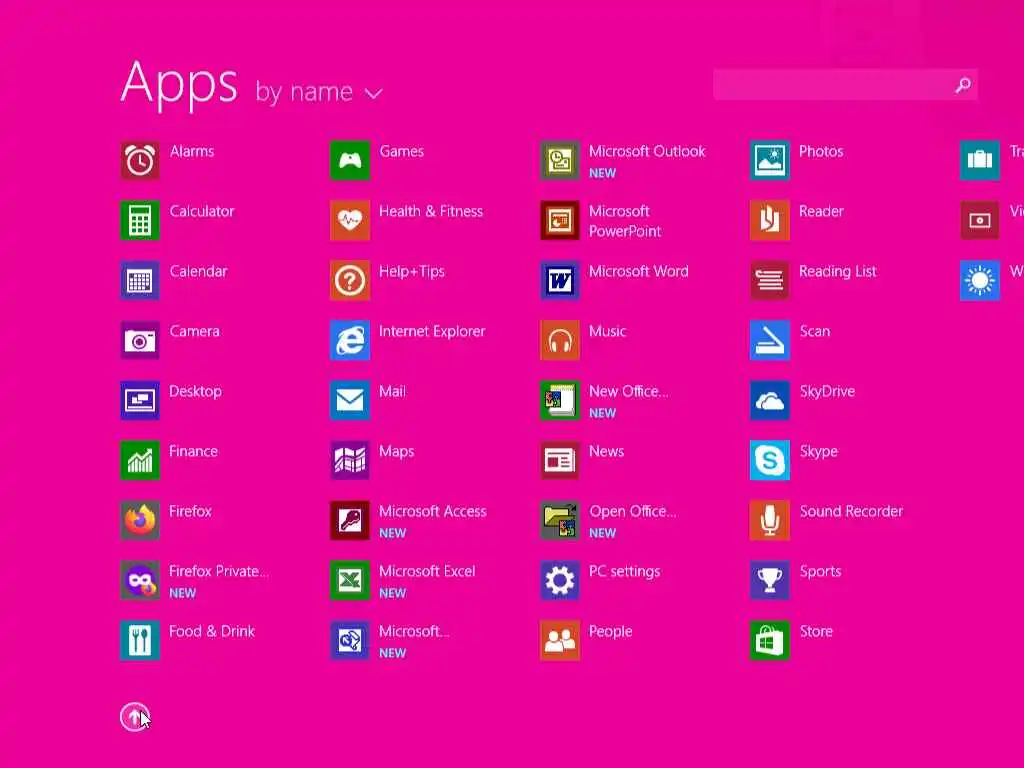The height and width of the screenshot is (768, 1024).
Task: Launch the Camera app icon
Action: coord(140,340)
